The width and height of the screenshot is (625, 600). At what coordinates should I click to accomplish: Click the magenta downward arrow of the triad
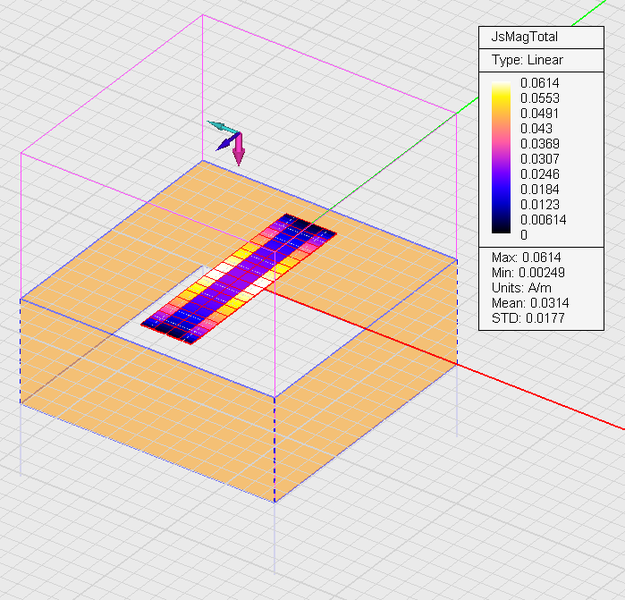point(239,151)
